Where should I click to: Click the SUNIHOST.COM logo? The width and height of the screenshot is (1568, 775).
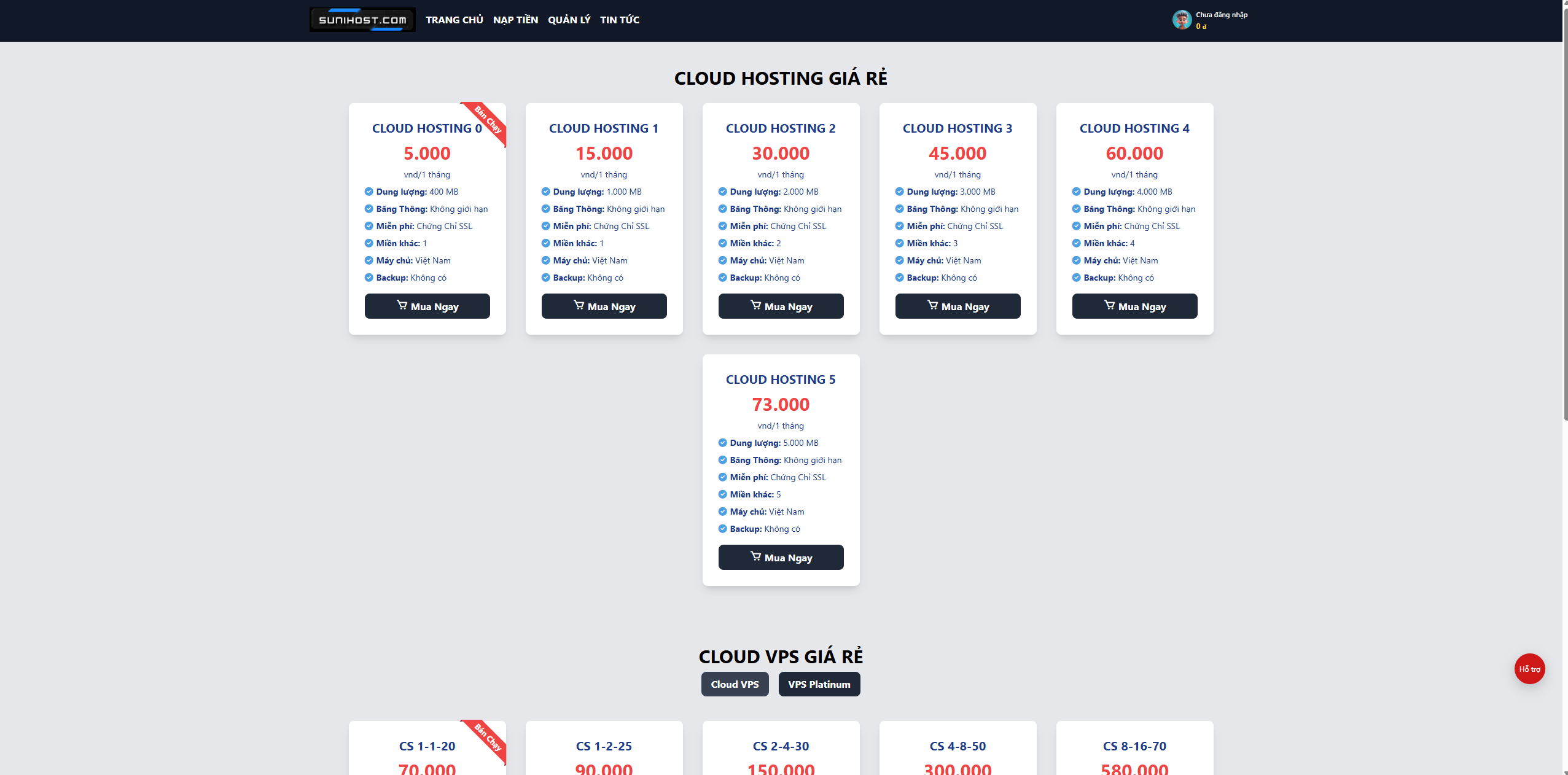pyautogui.click(x=362, y=19)
